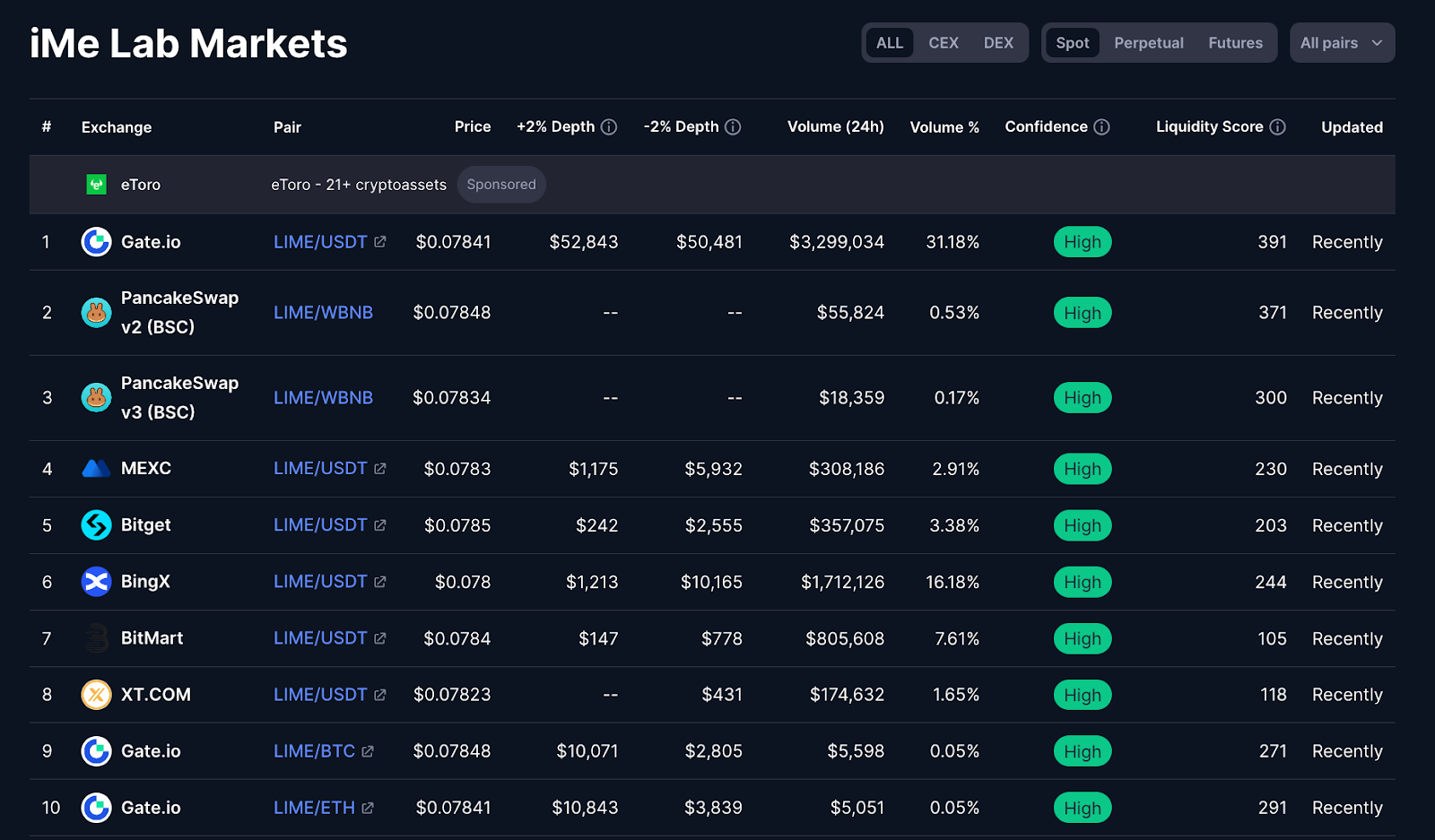Open external link icon for XT.COM pair
This screenshot has height=840, width=1435.
380,695
